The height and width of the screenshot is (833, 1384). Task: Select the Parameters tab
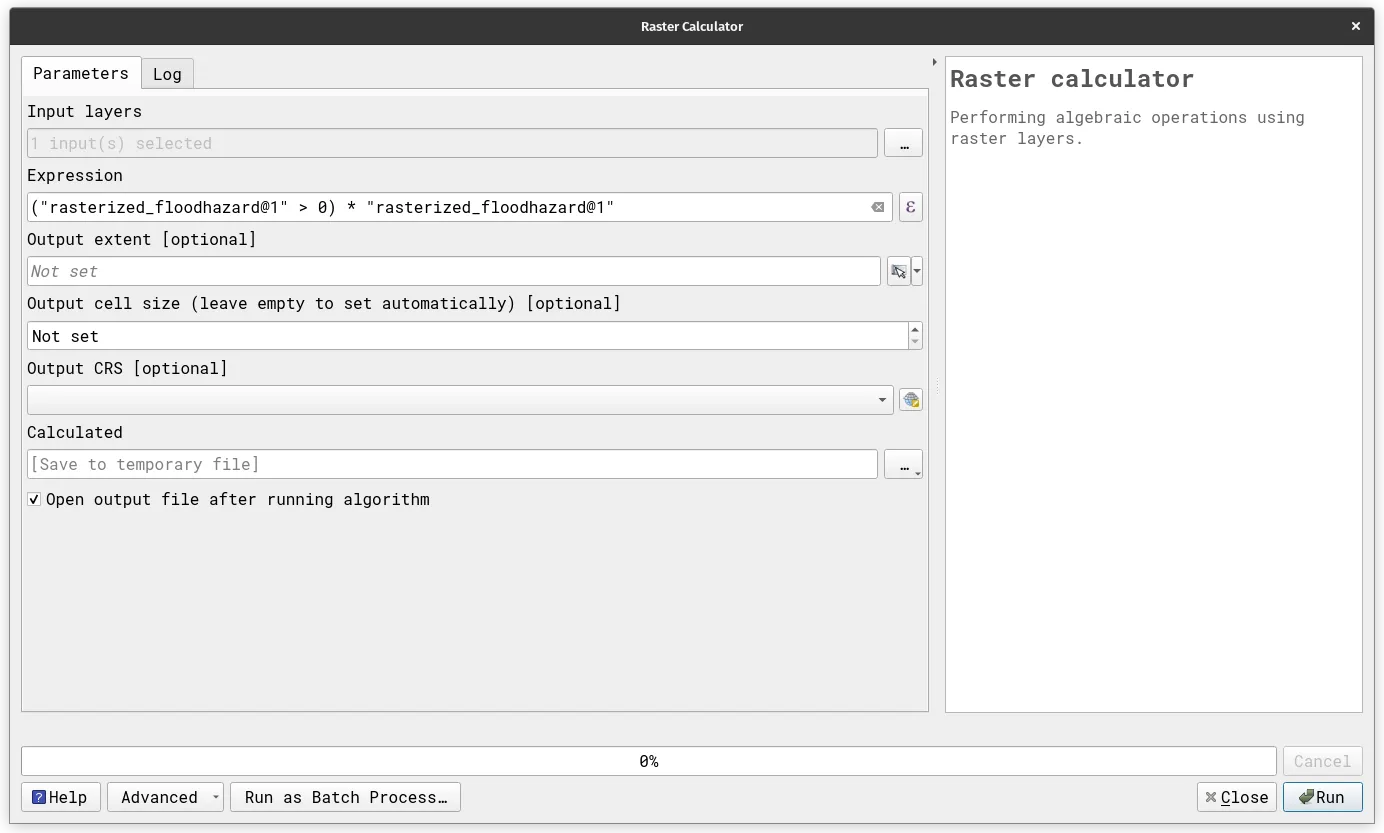point(80,73)
